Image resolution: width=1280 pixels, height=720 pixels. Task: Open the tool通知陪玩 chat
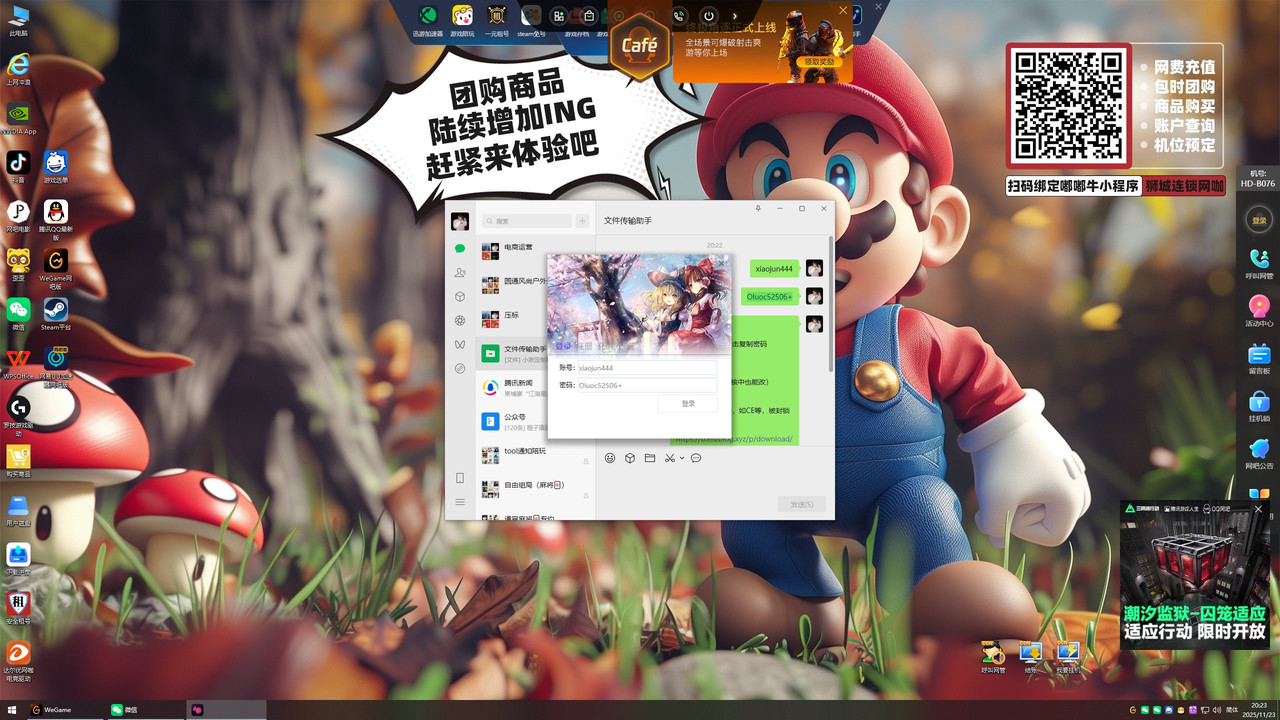coord(535,455)
